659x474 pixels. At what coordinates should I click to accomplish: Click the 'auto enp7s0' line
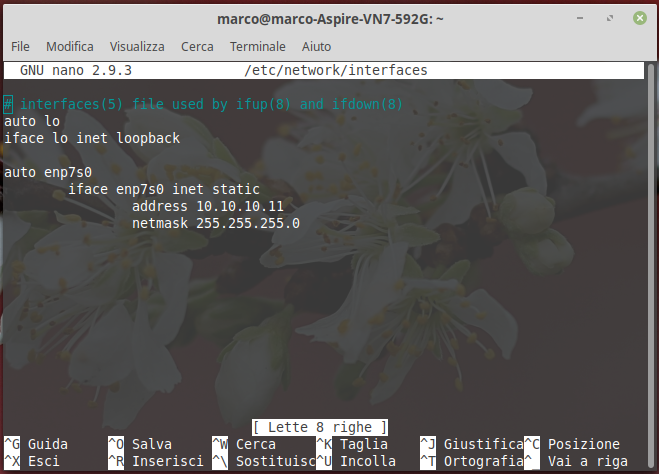coord(48,172)
